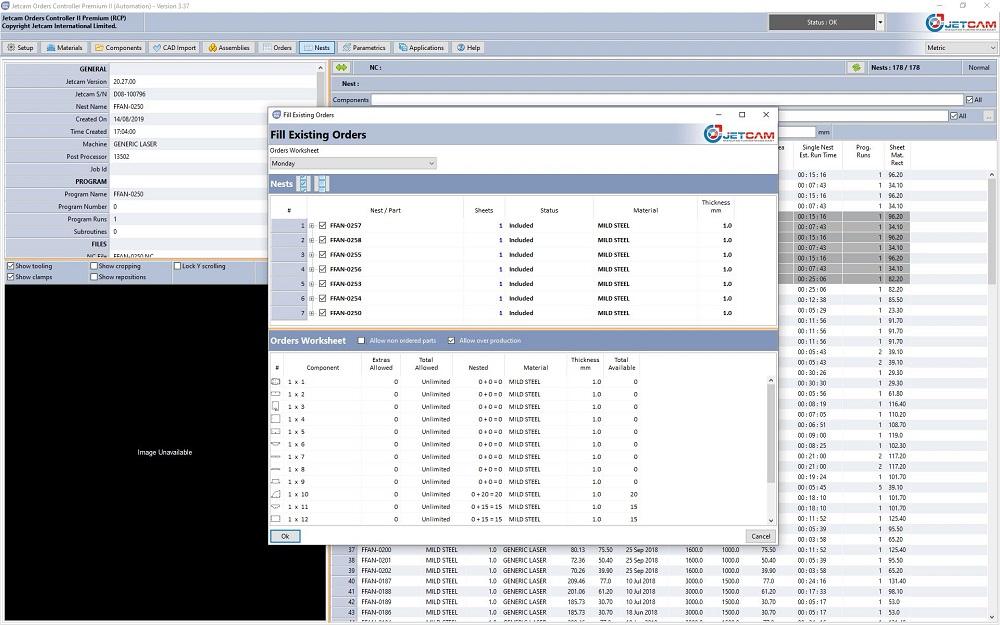Uncheck the FFAN-0257 nest checkbox

[322, 226]
